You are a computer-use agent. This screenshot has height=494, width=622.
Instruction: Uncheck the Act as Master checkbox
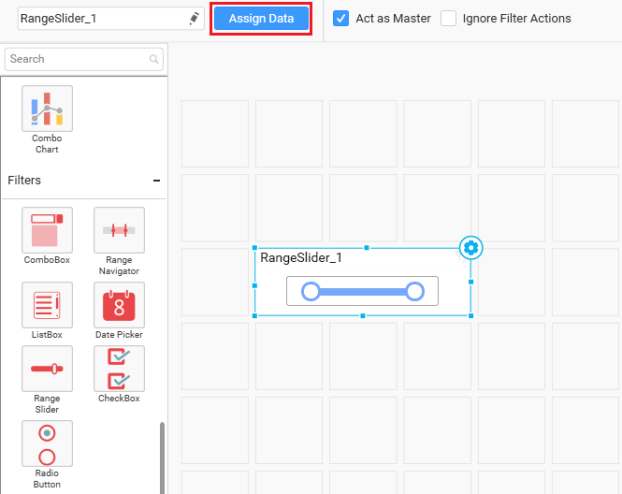[341, 18]
